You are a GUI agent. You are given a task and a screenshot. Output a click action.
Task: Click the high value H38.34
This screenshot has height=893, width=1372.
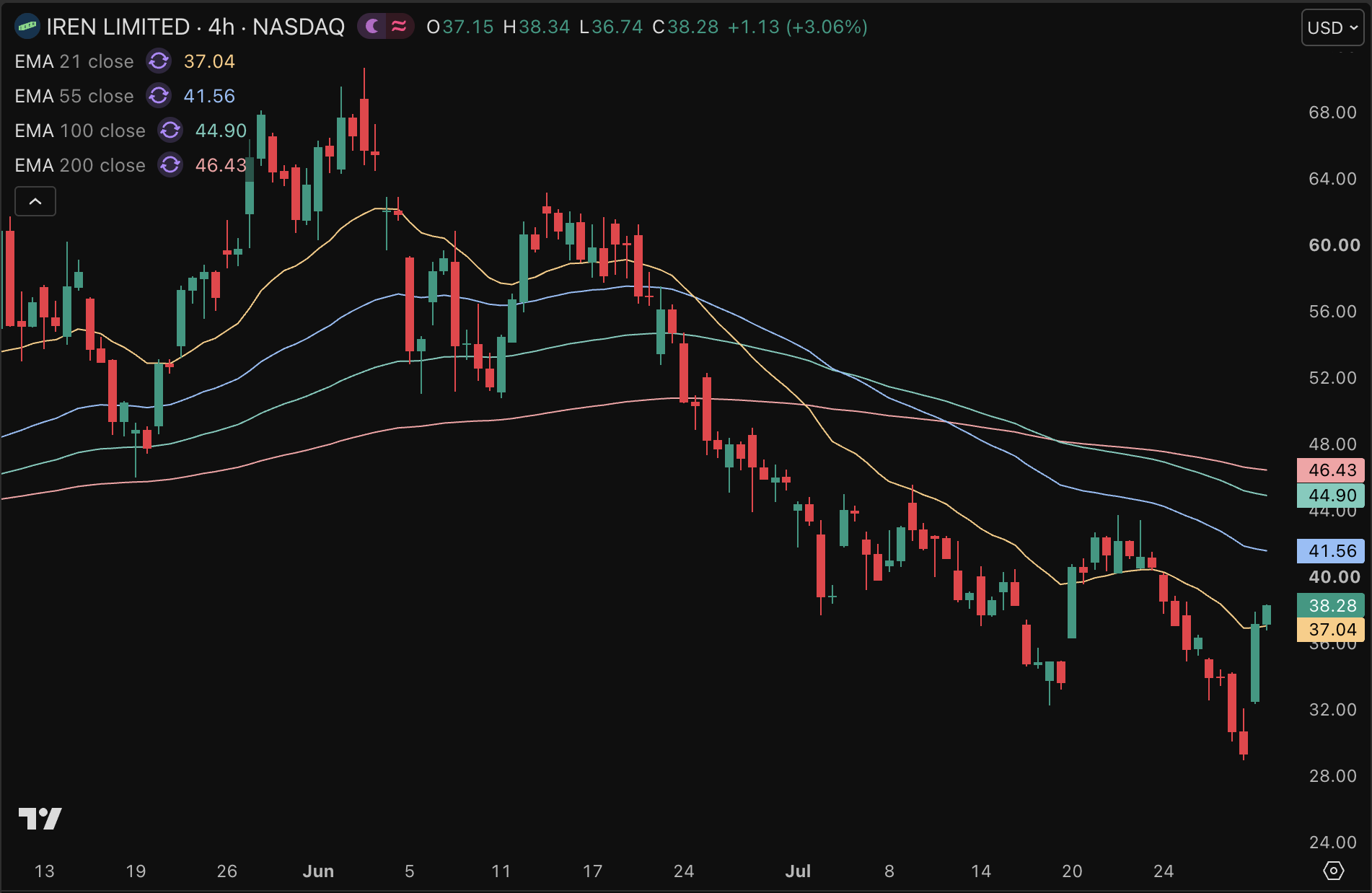coord(537,27)
